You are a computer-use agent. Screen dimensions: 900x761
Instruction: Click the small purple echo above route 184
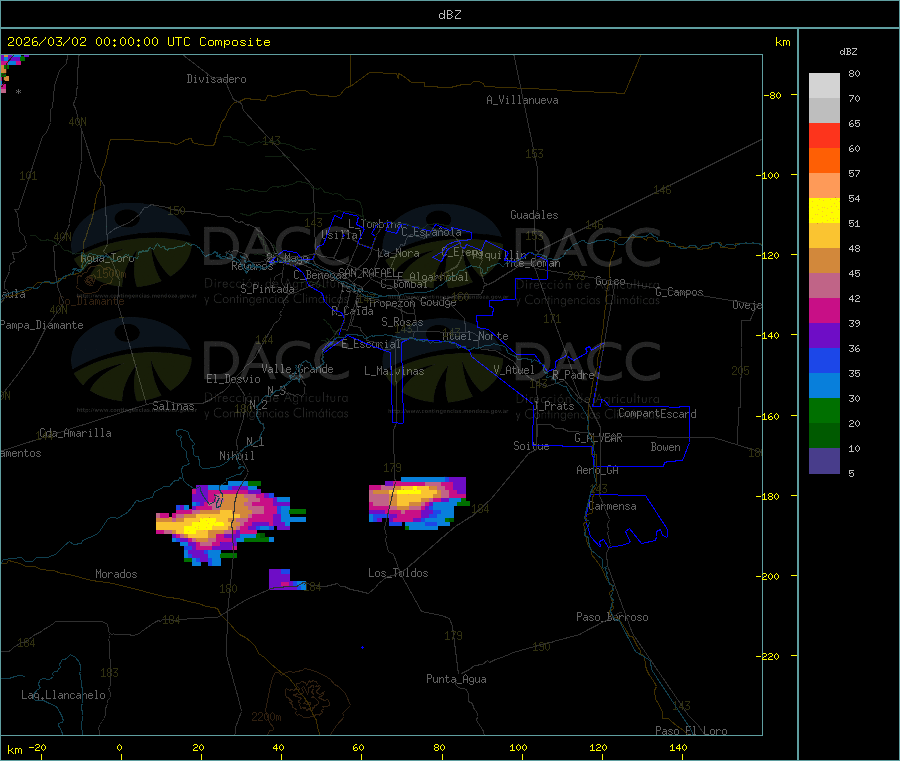click(x=287, y=579)
